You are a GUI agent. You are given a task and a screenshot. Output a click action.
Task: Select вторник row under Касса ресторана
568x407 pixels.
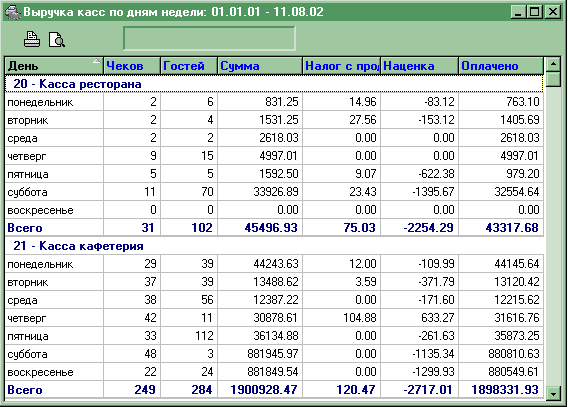pyautogui.click(x=274, y=120)
